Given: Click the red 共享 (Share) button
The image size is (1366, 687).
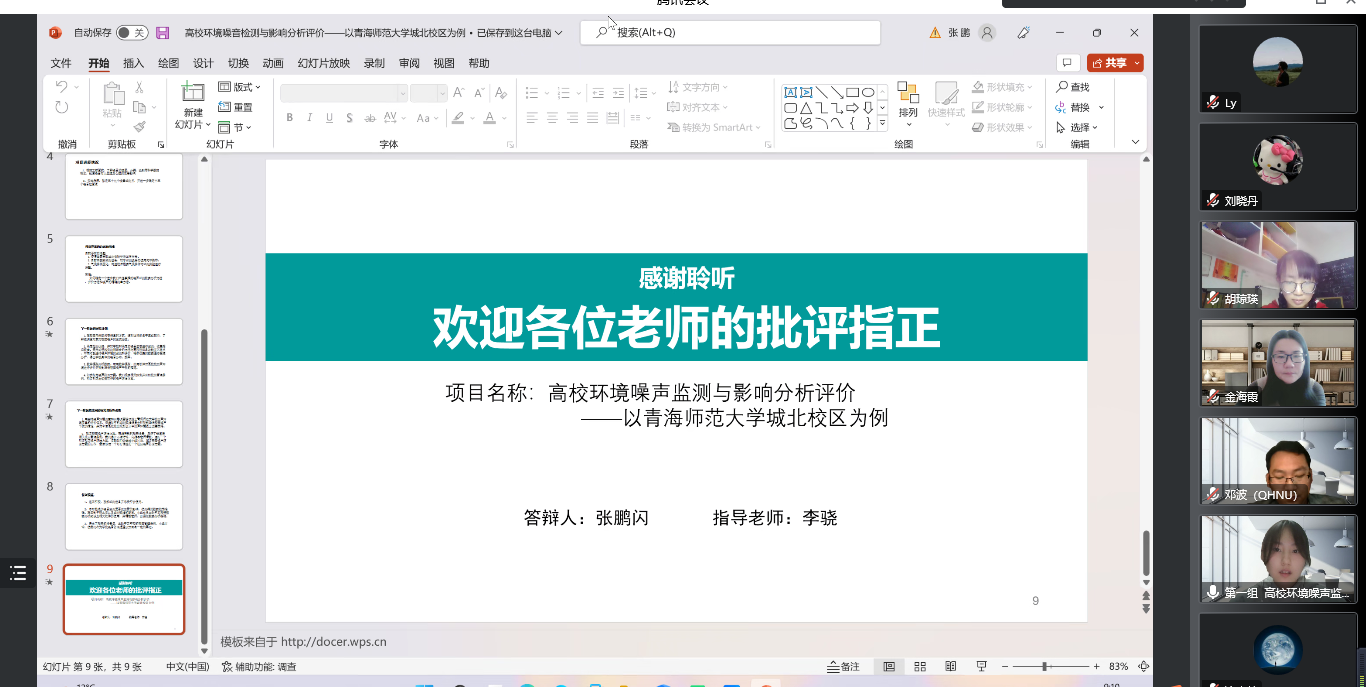Looking at the screenshot, I should [1114, 63].
